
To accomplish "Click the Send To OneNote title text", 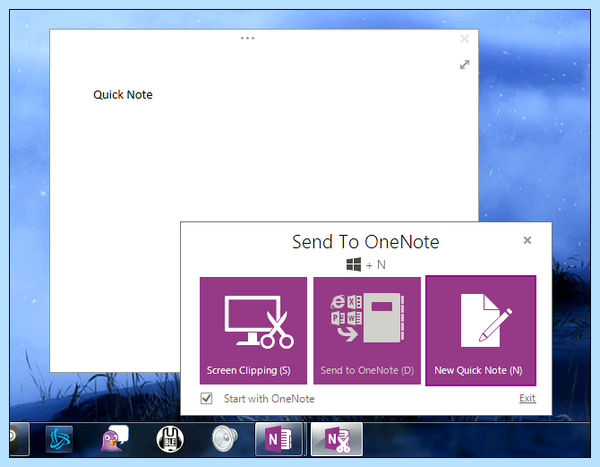I will click(x=365, y=242).
